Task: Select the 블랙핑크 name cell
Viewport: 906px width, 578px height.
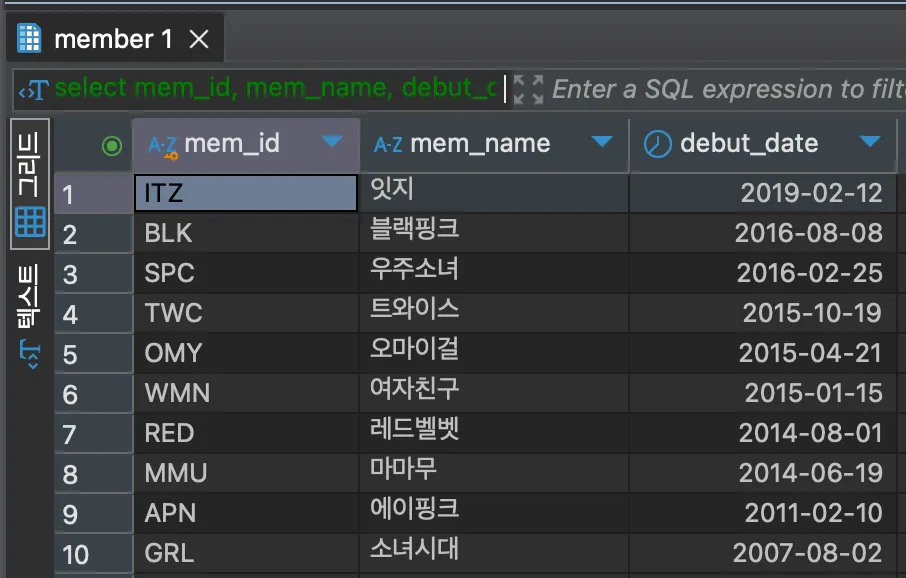Action: point(494,234)
